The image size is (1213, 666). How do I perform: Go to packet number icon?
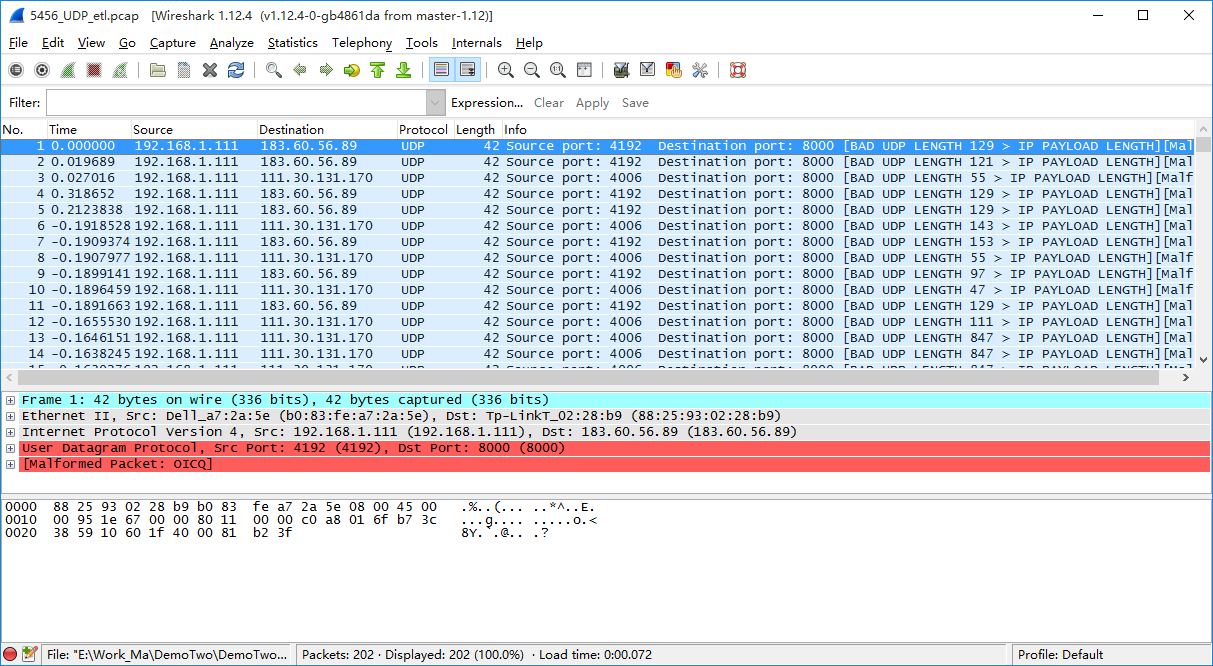[351, 70]
